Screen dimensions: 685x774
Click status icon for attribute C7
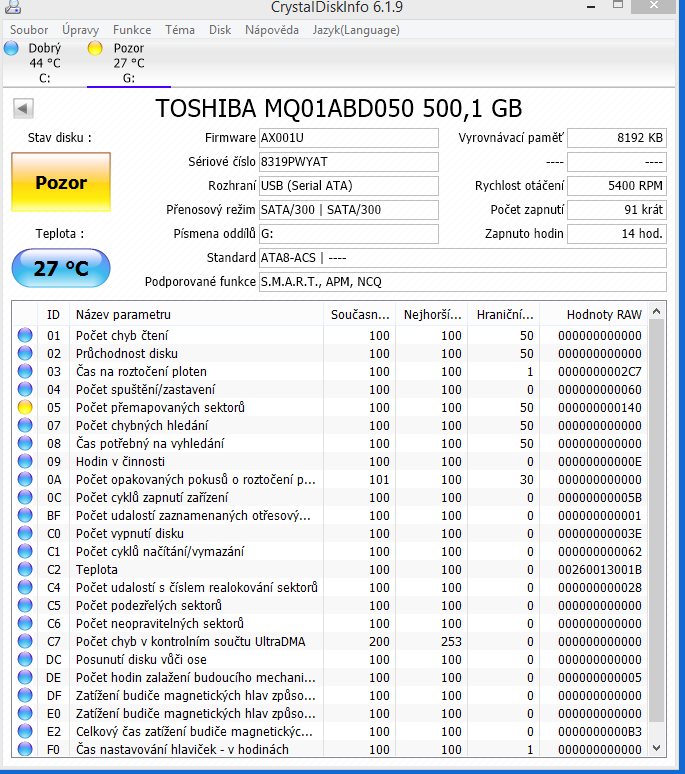pos(25,642)
